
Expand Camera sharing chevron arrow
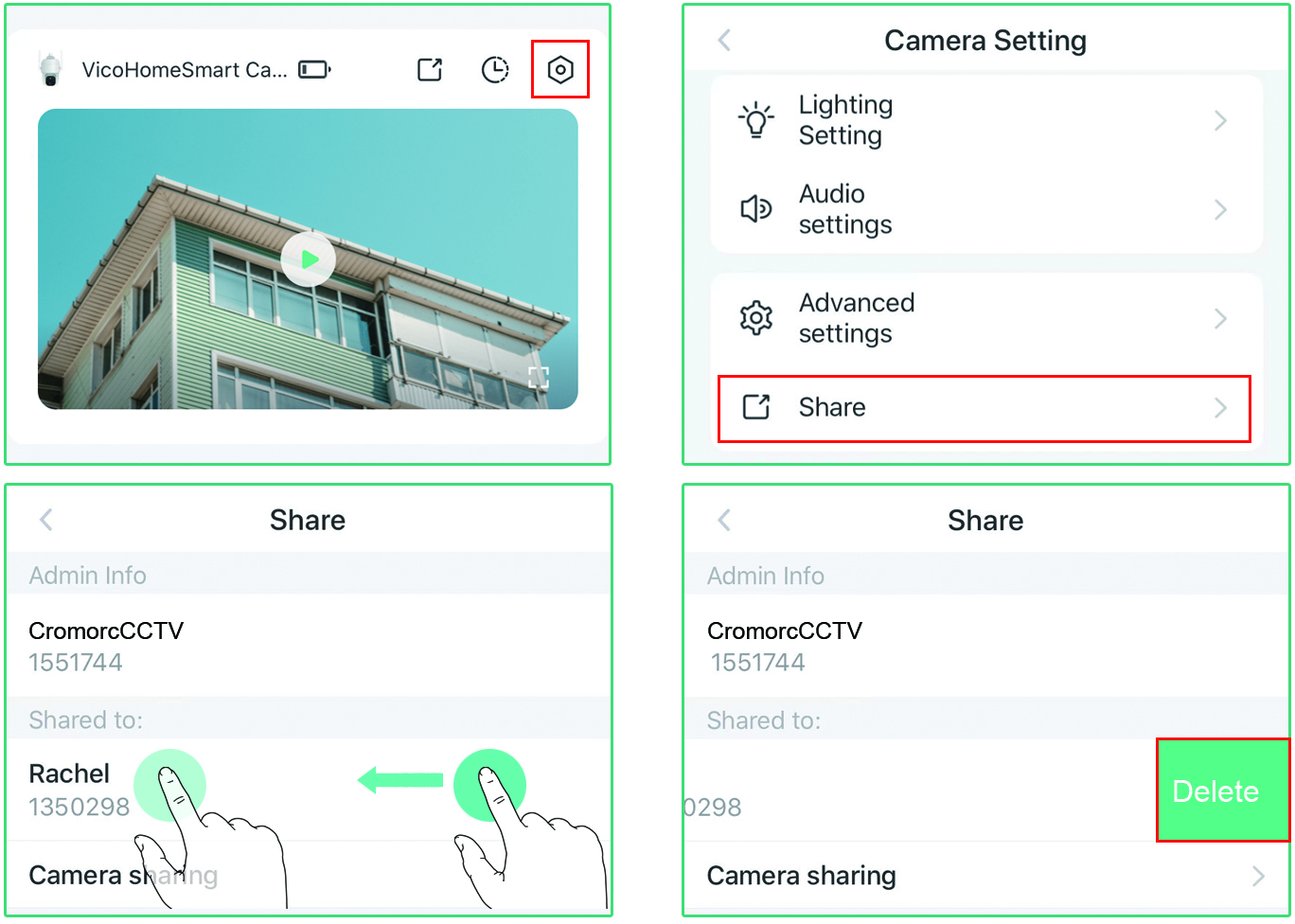[x=1258, y=876]
